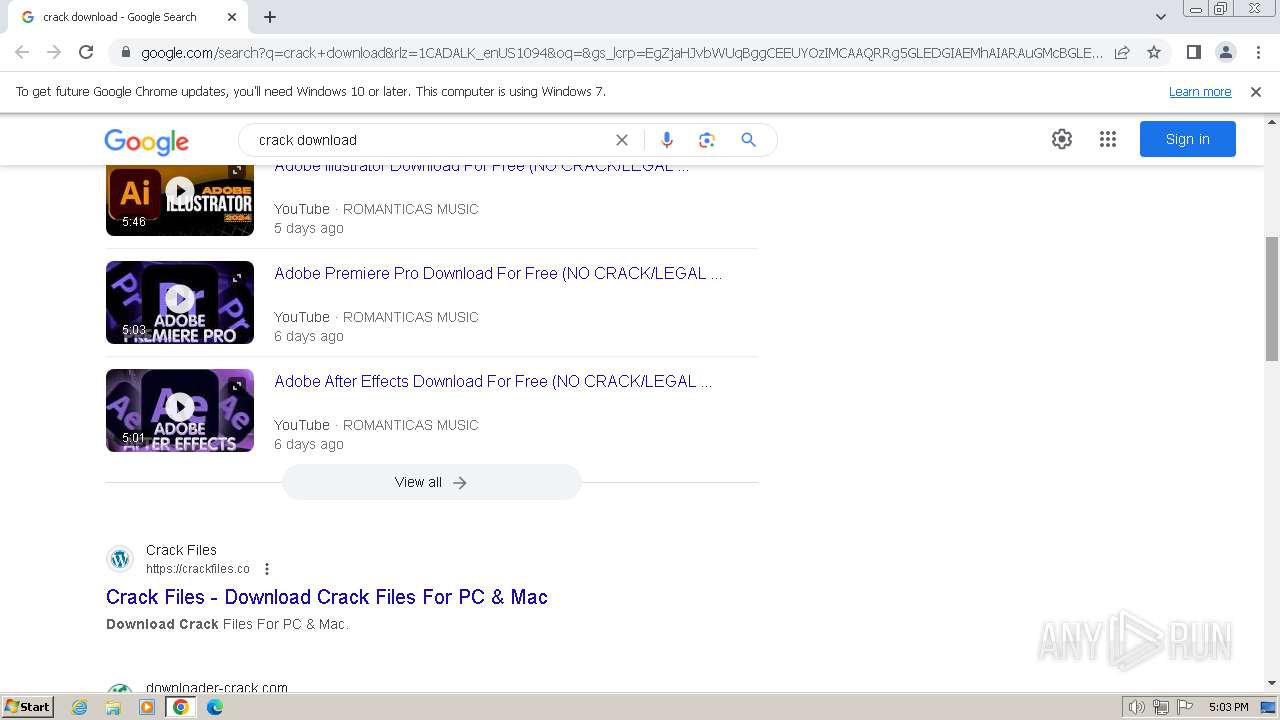Go back to the previous page
Viewport: 1280px width, 720px height.
[x=22, y=52]
